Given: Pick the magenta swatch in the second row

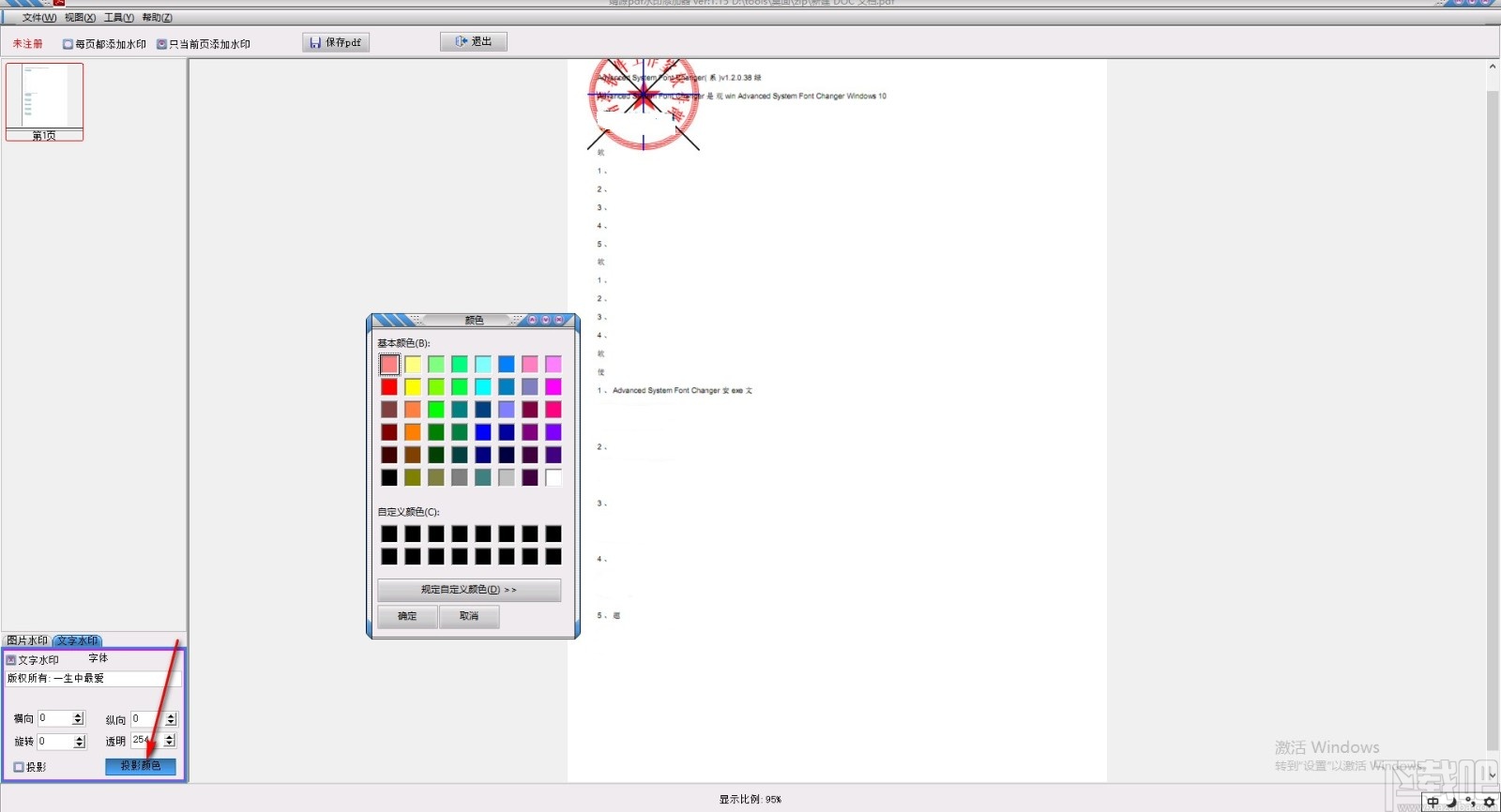Looking at the screenshot, I should point(553,386).
